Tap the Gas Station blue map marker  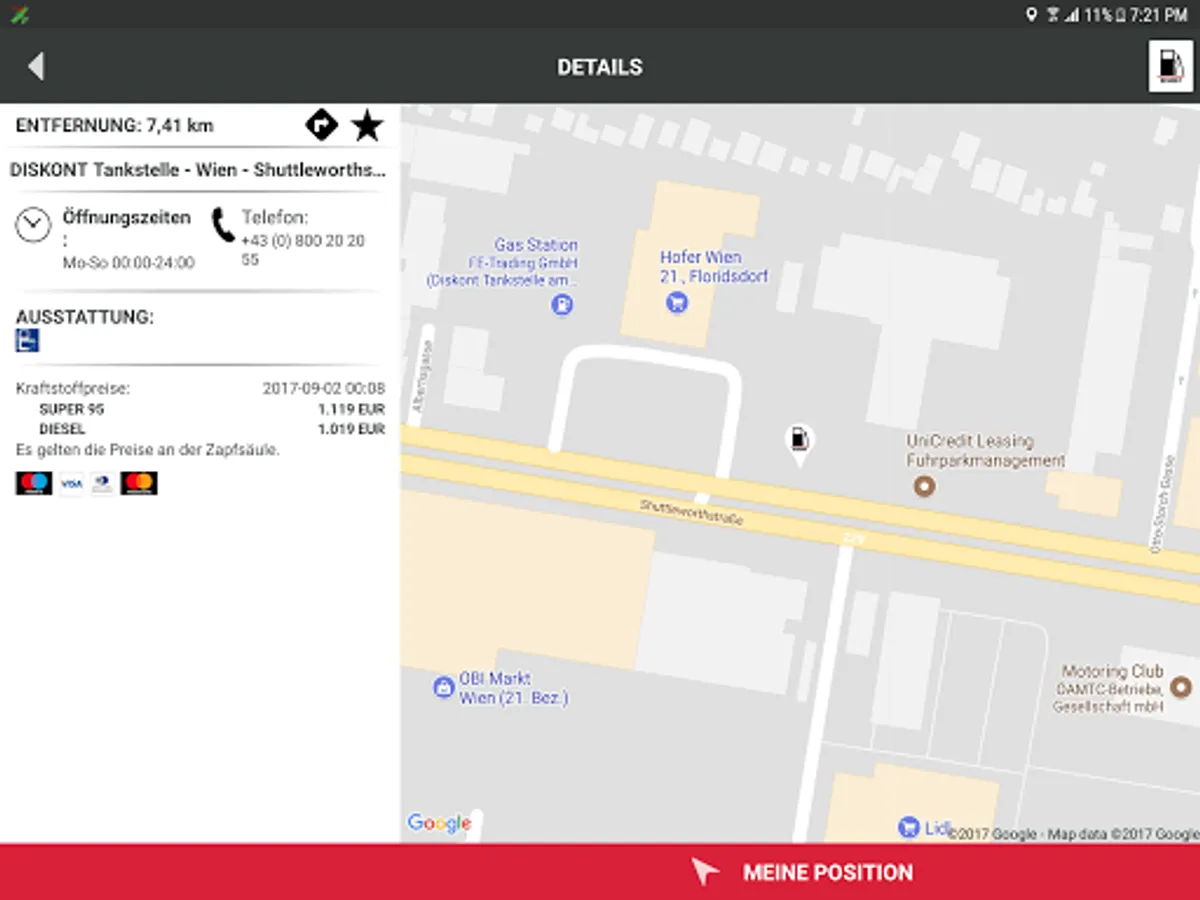[x=562, y=305]
